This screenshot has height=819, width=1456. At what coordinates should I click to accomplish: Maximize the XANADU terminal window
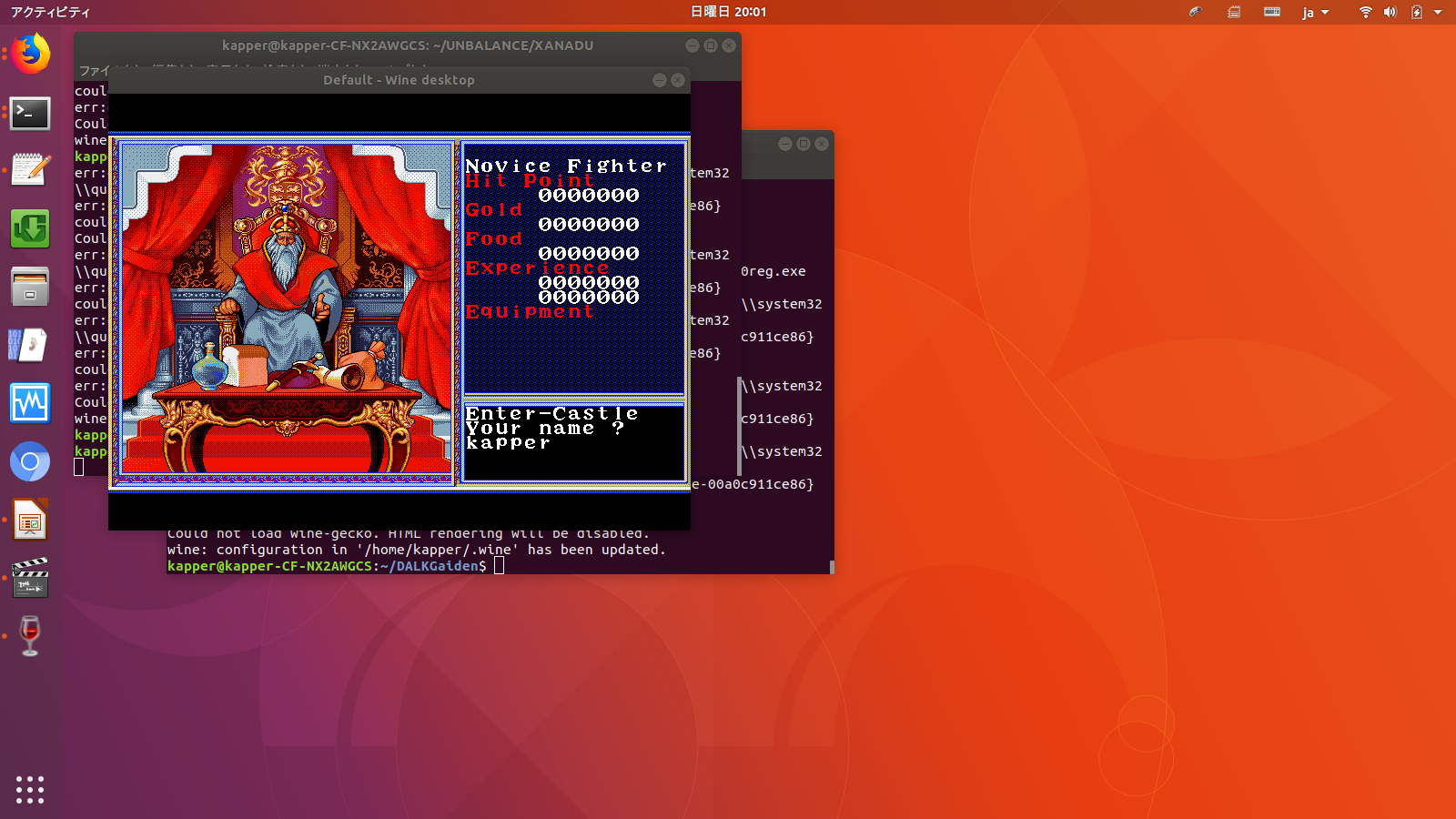click(711, 45)
